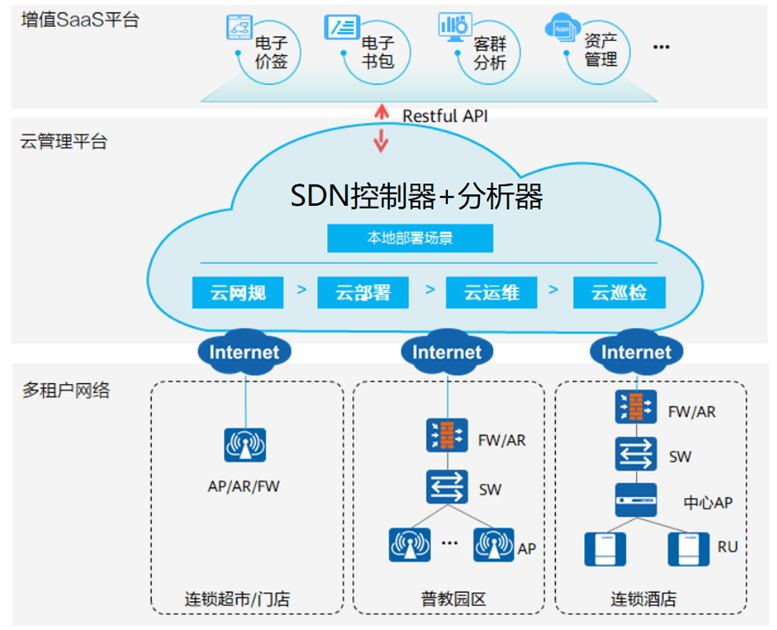Click the Internet cloud above 连锁超市/门店

pos(245,352)
